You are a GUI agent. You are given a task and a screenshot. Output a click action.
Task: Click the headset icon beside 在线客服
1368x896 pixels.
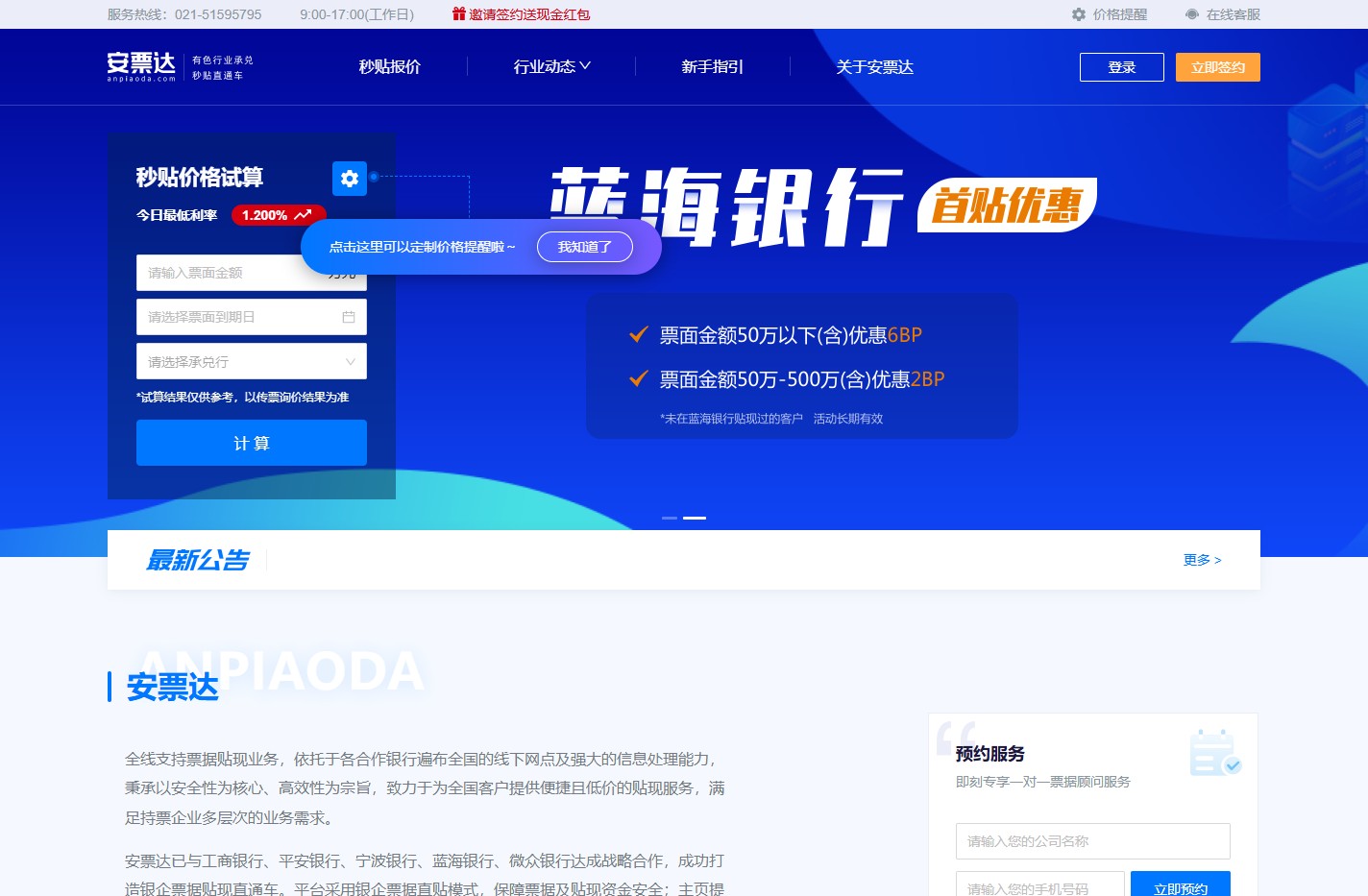pyautogui.click(x=1192, y=14)
